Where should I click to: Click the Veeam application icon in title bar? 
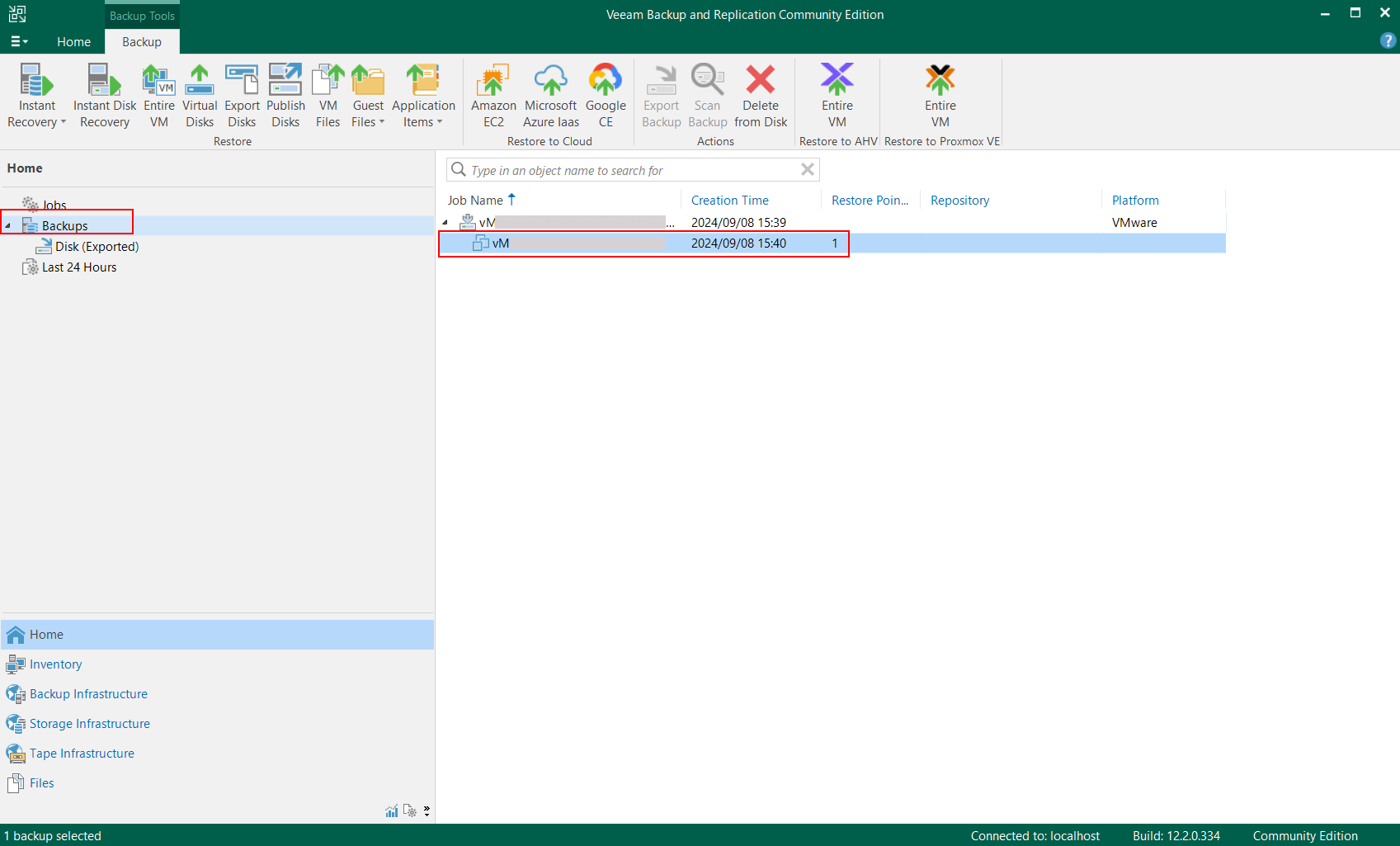pyautogui.click(x=17, y=14)
